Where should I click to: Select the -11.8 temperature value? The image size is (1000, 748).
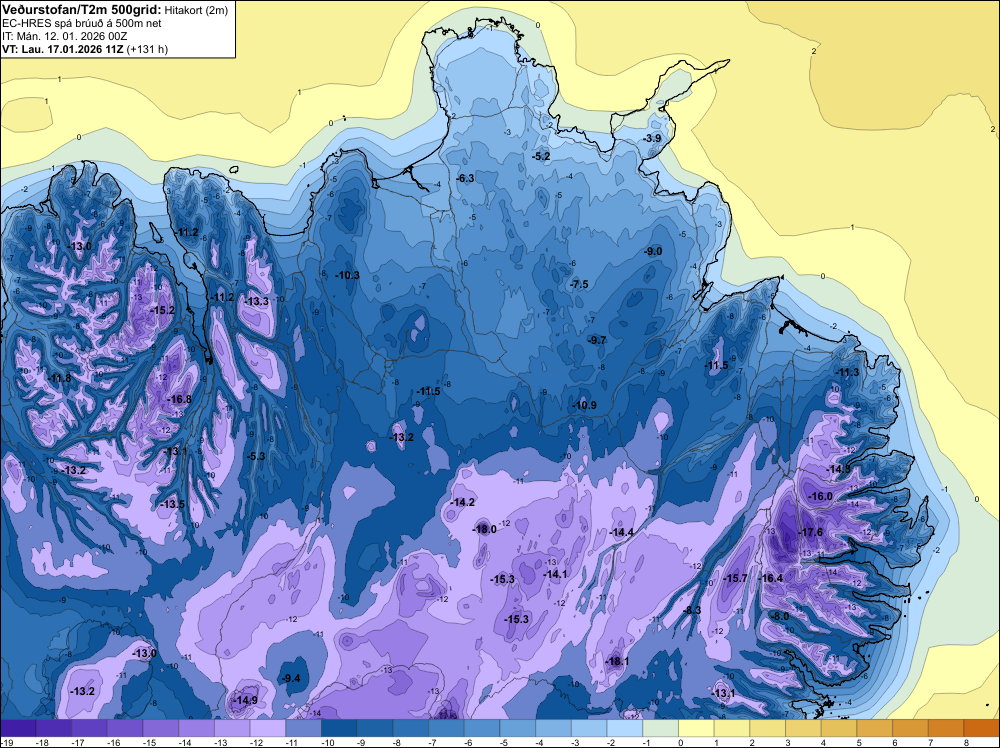point(59,378)
